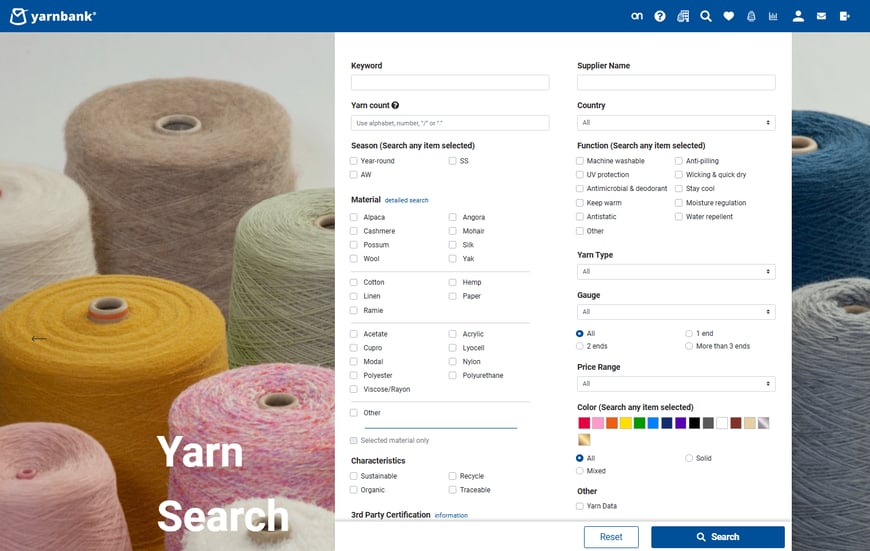Check the Cotton material box

click(353, 282)
